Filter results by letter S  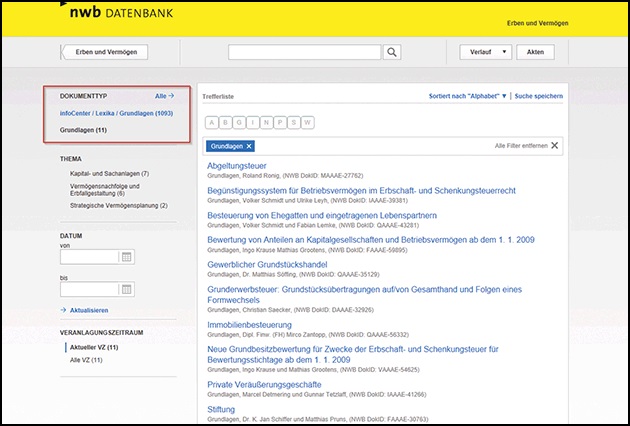pos(295,122)
